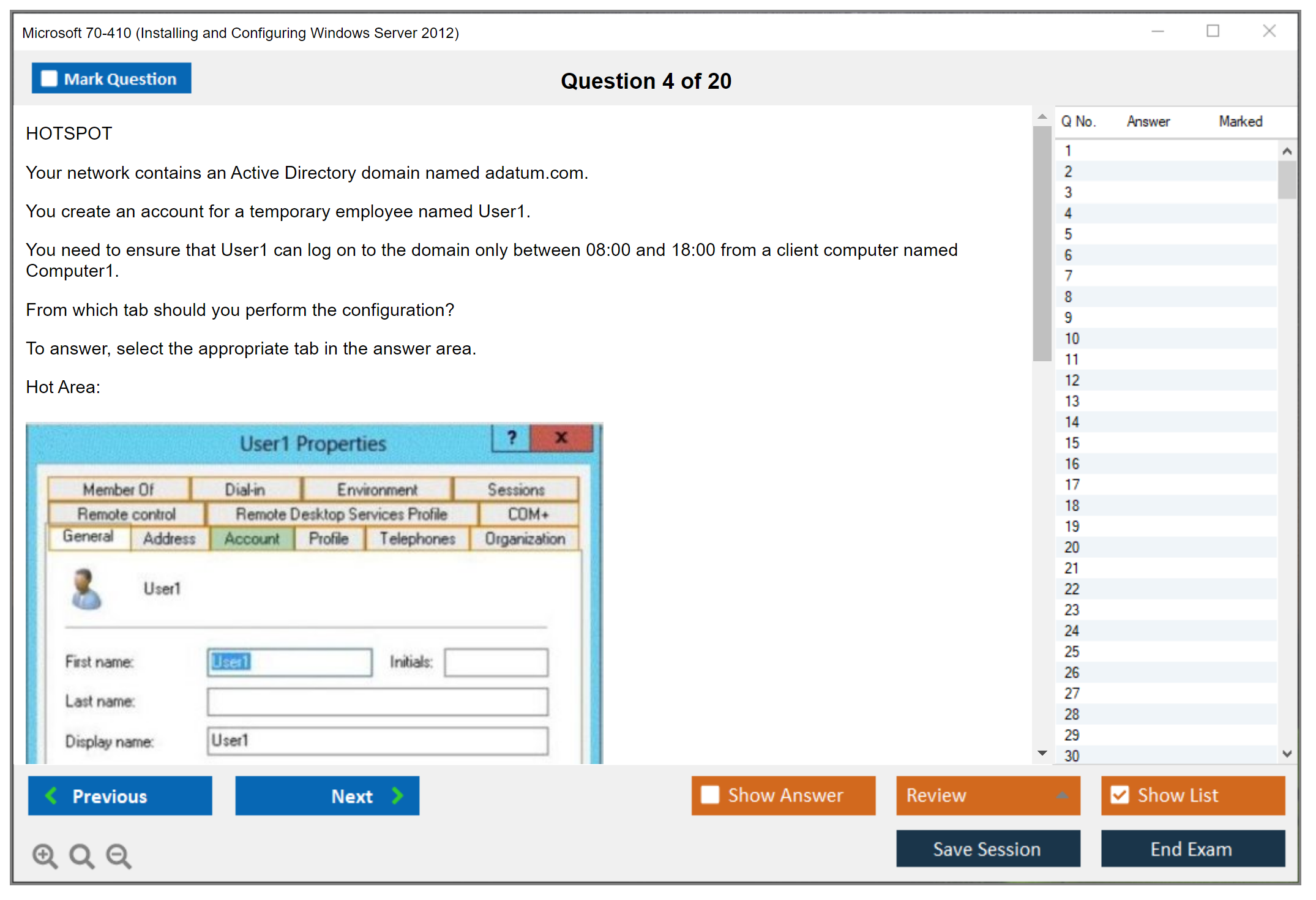Click the User1 avatar icon

coord(86,589)
